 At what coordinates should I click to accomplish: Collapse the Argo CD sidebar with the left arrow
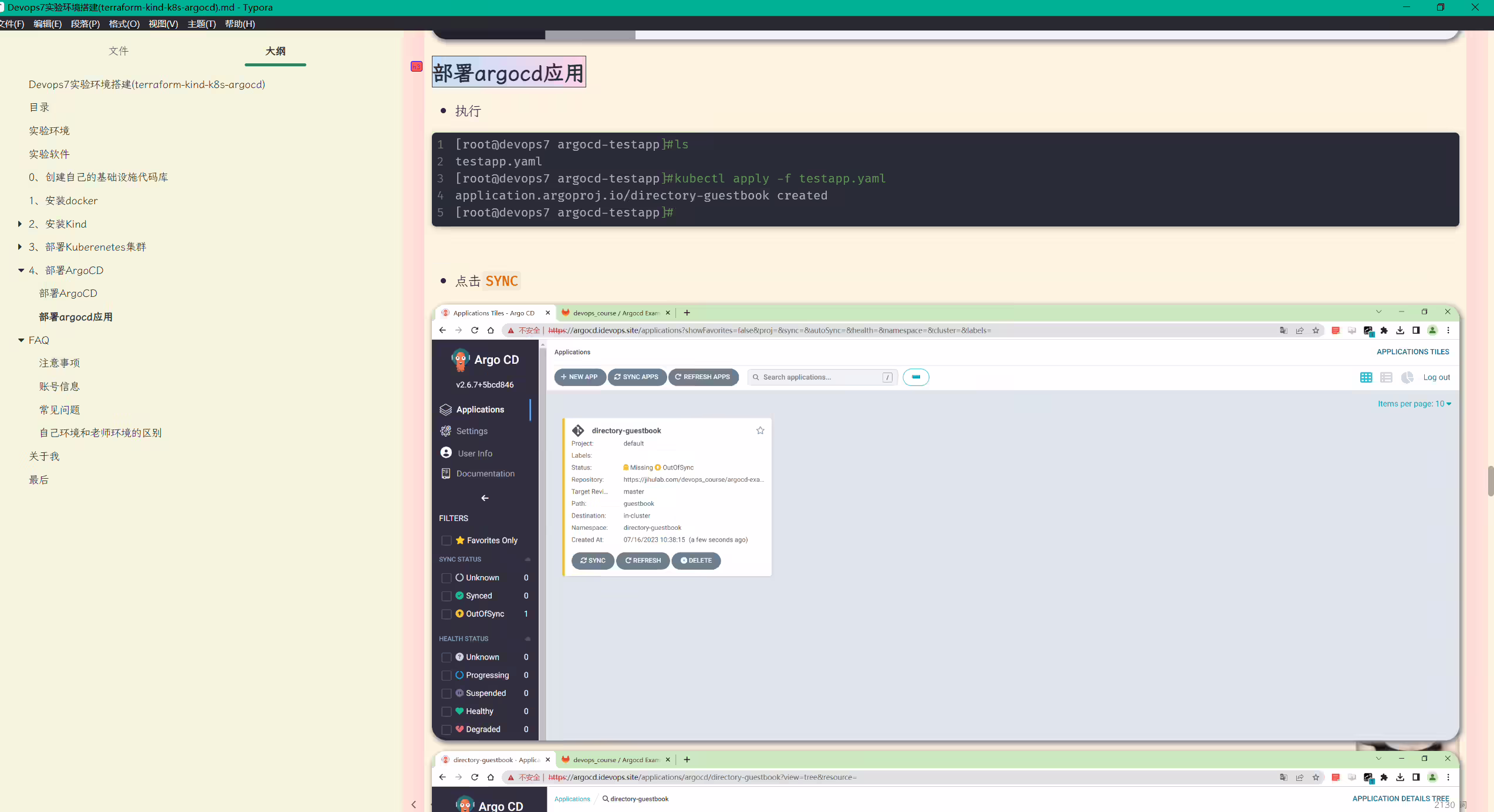pyautogui.click(x=485, y=498)
